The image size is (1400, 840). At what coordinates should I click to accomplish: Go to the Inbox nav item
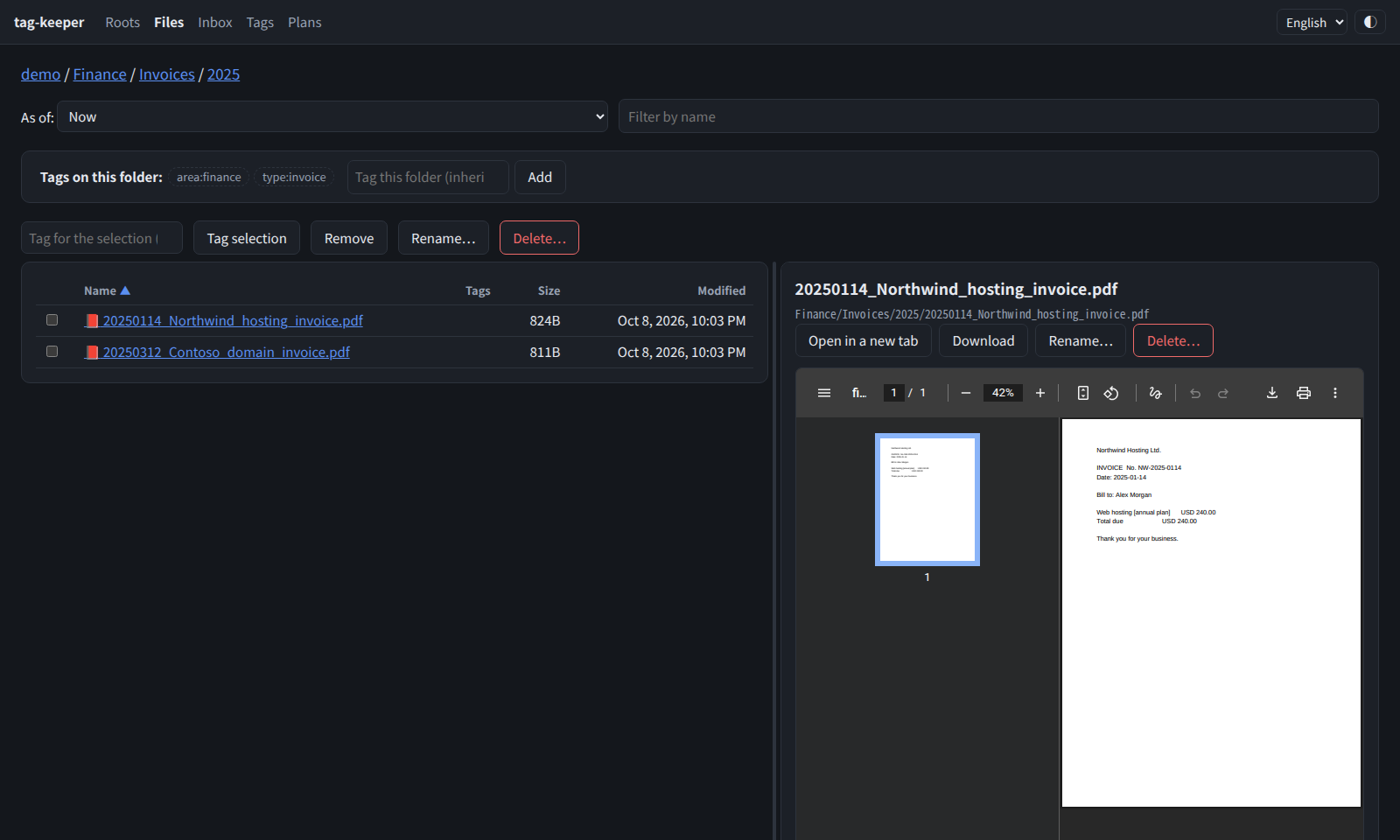click(215, 22)
